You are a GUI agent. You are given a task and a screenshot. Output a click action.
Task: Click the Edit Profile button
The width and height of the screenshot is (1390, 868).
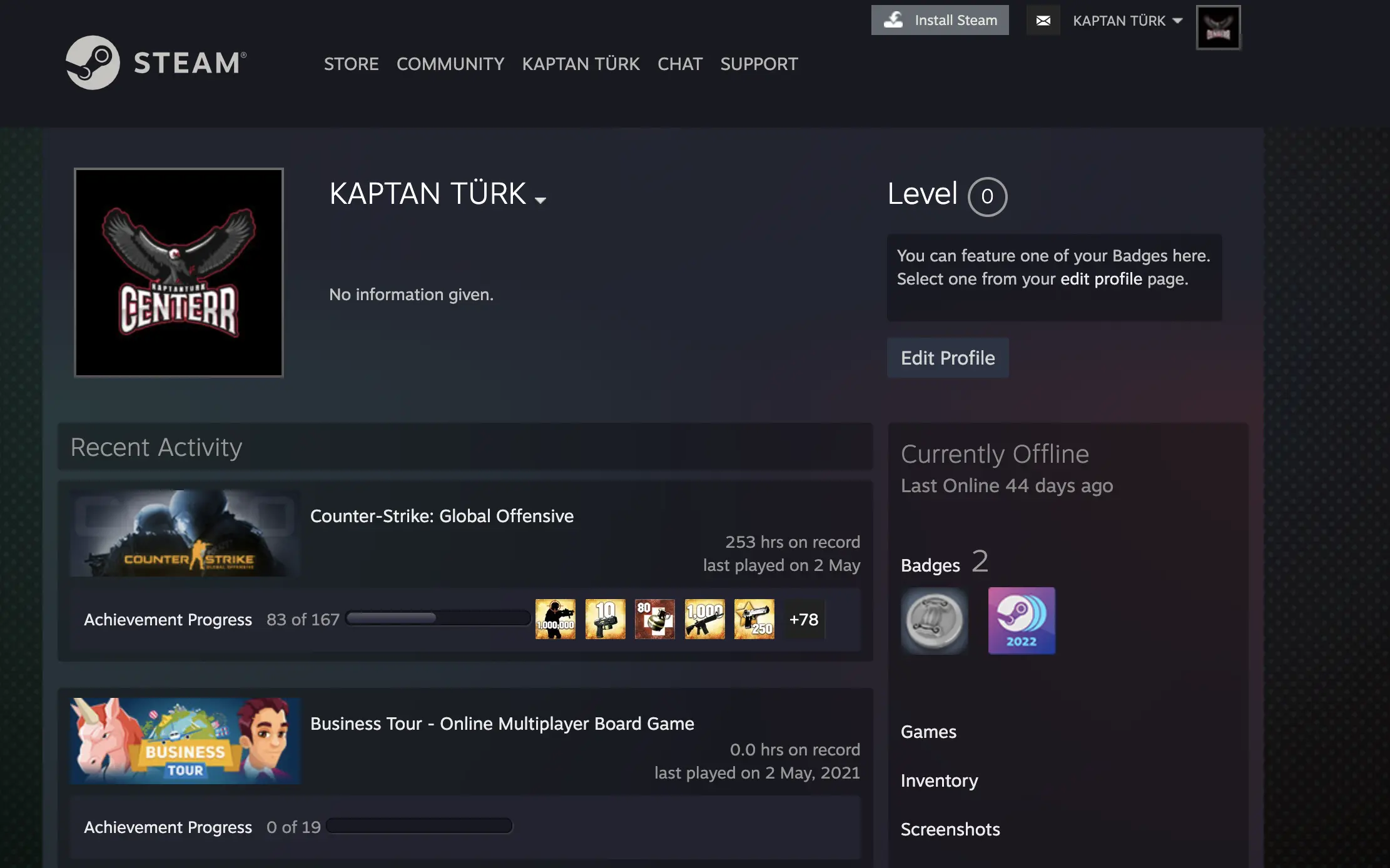pos(948,358)
